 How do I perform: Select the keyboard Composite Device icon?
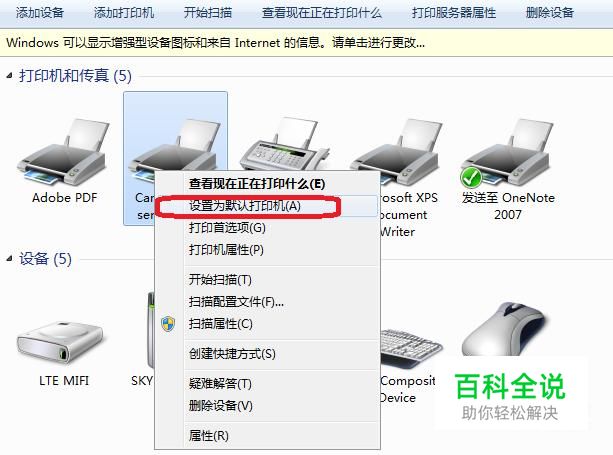(x=410, y=349)
